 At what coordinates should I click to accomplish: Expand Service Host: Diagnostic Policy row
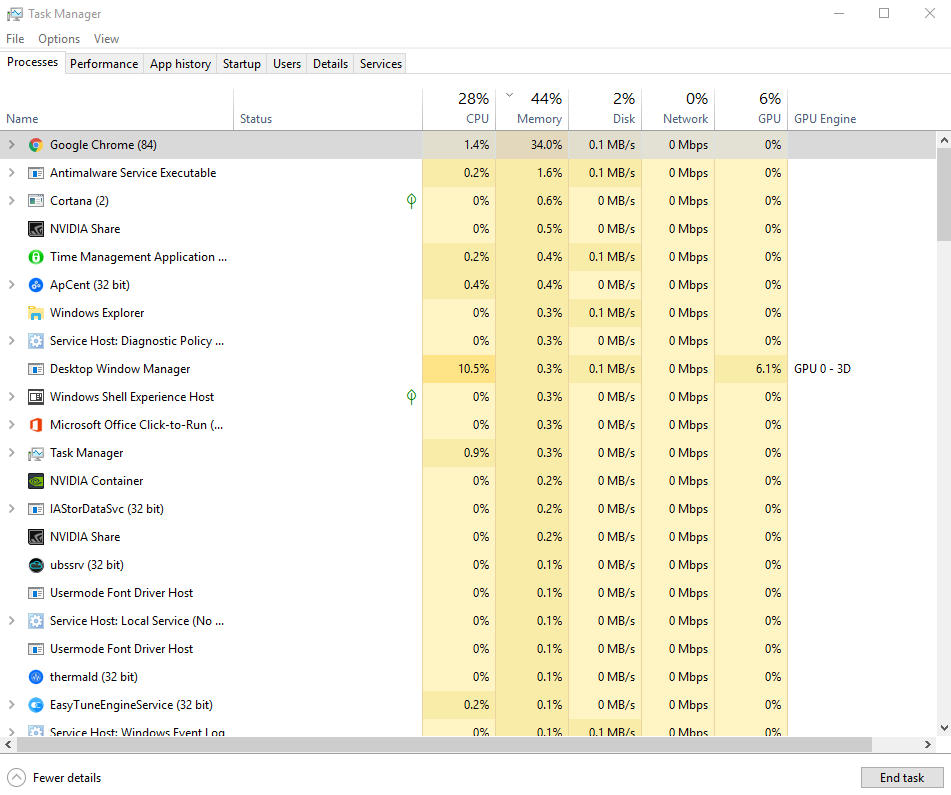(x=11, y=341)
